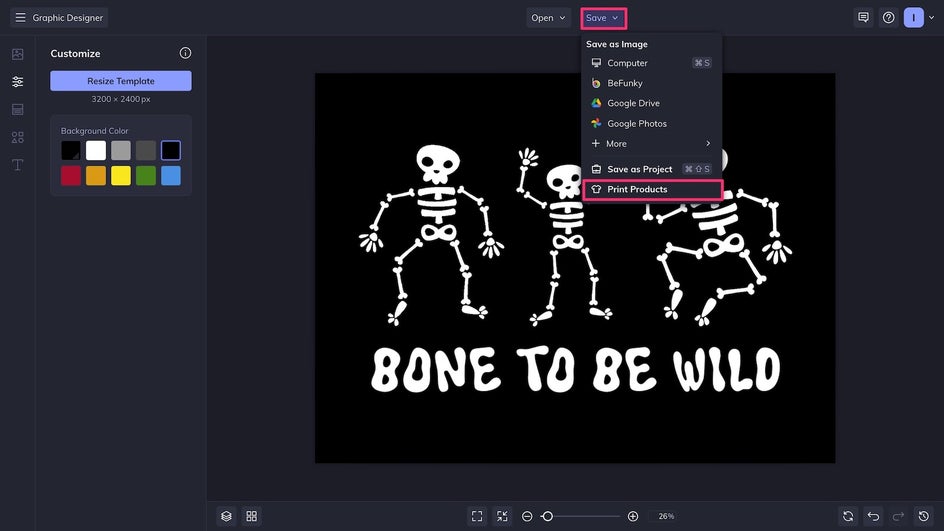Click the undo arrow icon
The height and width of the screenshot is (531, 944).
(x=873, y=516)
